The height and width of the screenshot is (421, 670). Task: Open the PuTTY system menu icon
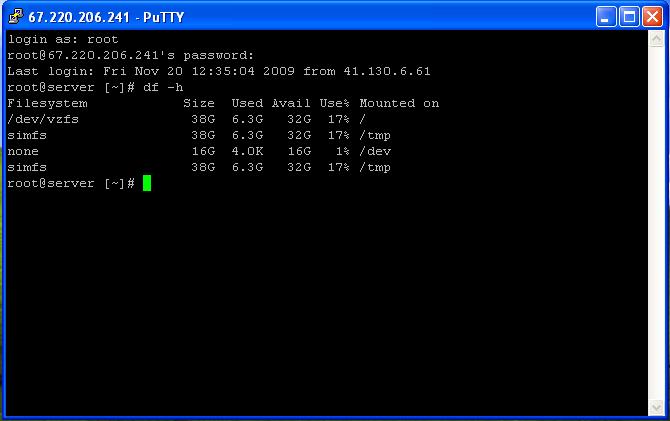(14, 16)
